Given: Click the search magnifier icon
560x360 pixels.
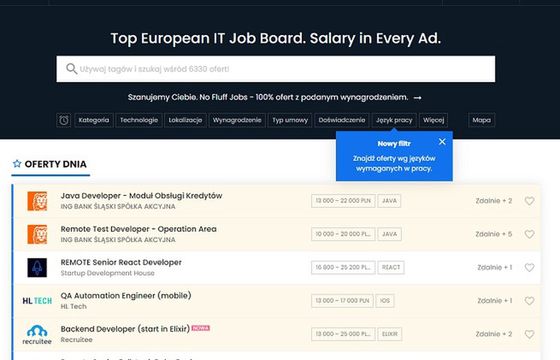Looking at the screenshot, I should [x=71, y=69].
